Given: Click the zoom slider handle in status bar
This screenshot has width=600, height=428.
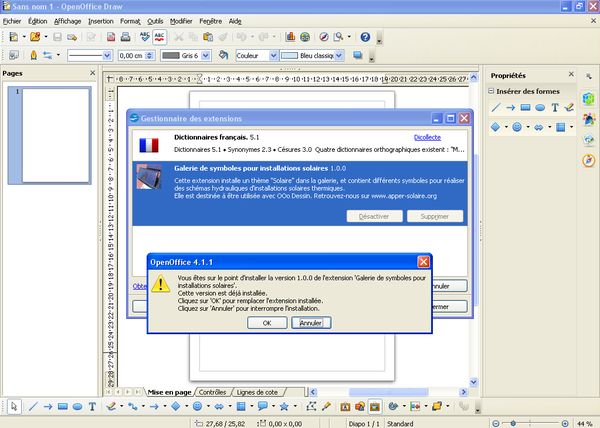Looking at the screenshot, I should click(x=513, y=423).
